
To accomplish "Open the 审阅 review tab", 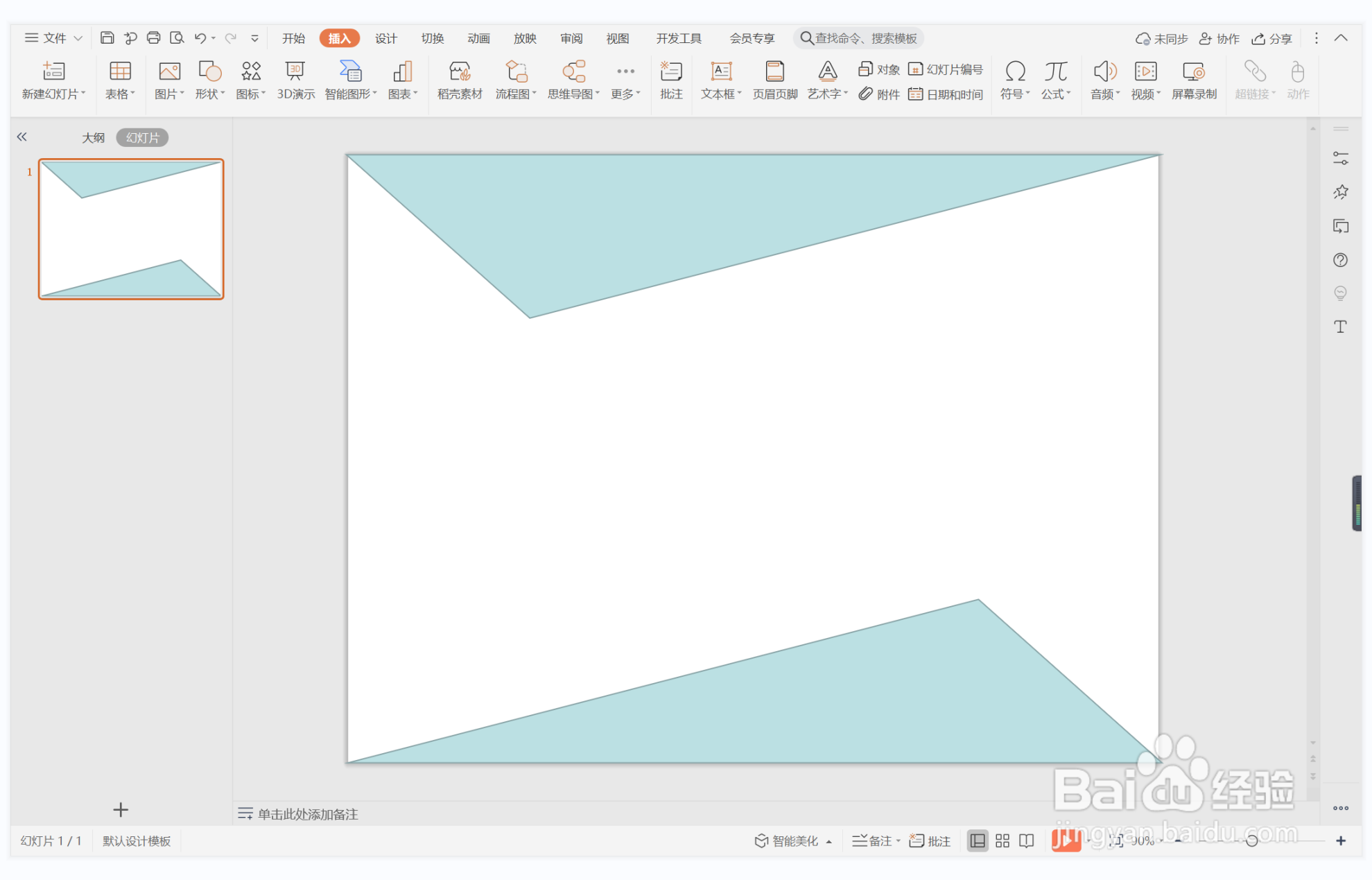I will pos(571,38).
